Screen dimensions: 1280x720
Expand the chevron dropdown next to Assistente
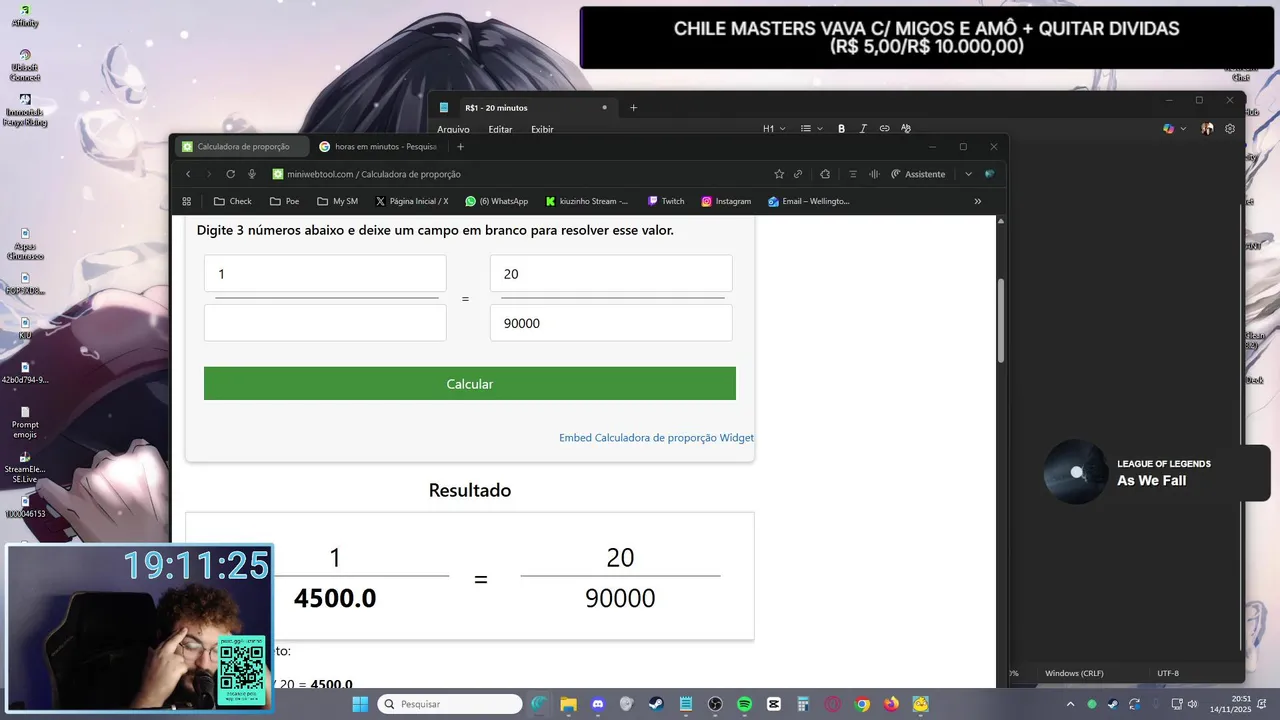[x=968, y=174]
